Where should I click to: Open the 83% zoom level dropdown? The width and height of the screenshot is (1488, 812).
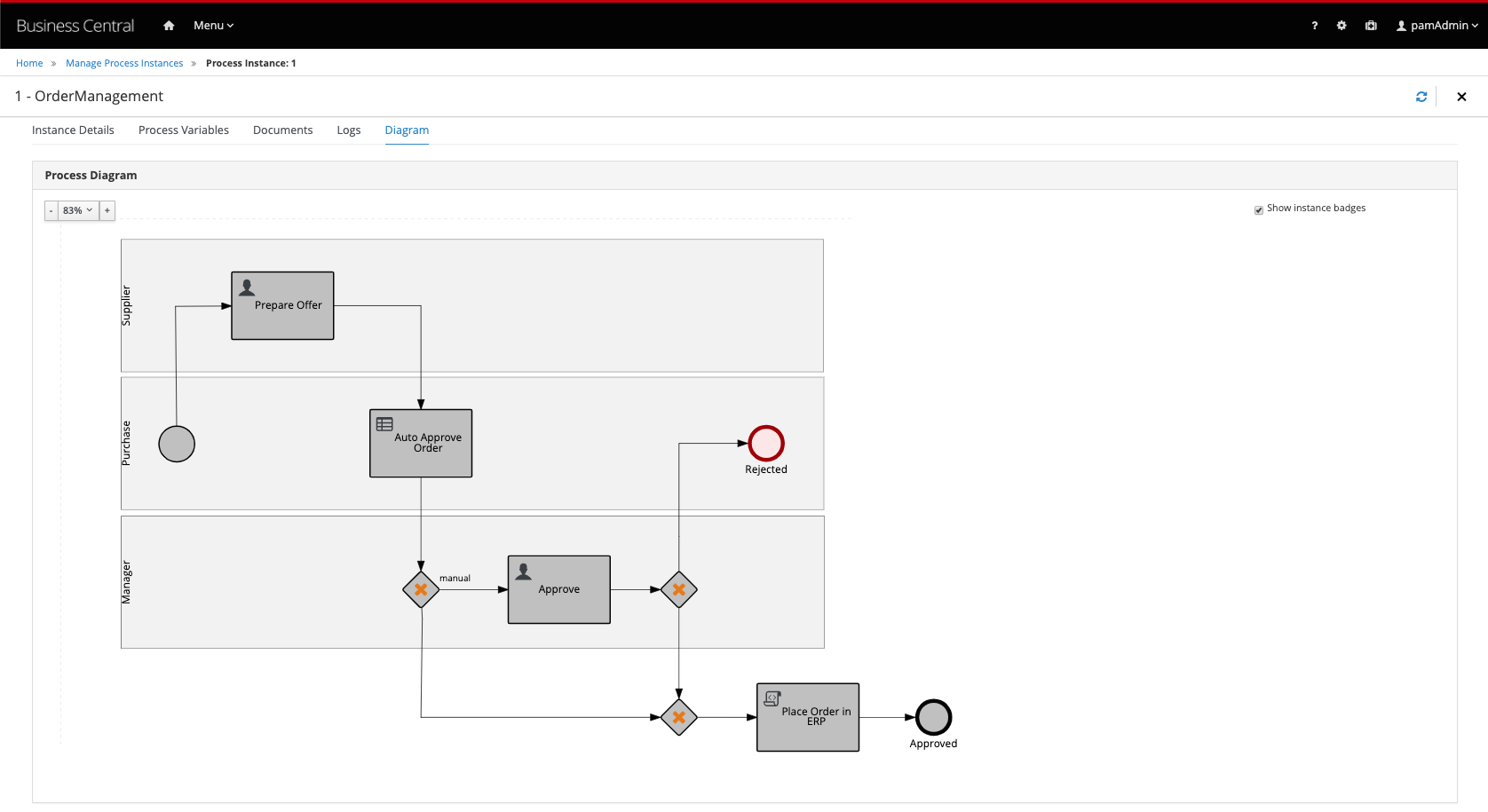point(78,210)
